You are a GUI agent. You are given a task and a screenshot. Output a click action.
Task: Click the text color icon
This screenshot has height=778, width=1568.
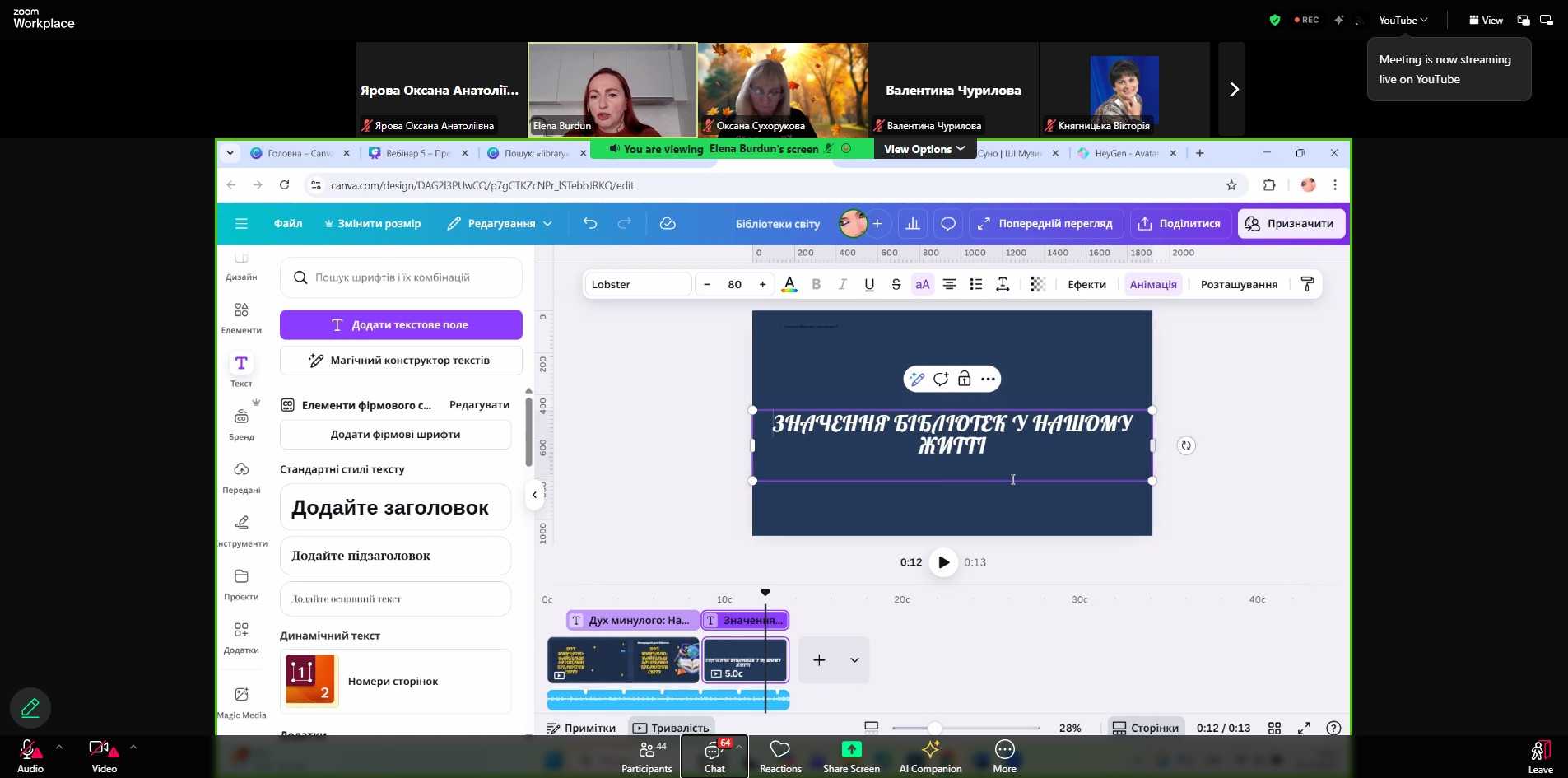pos(789,285)
